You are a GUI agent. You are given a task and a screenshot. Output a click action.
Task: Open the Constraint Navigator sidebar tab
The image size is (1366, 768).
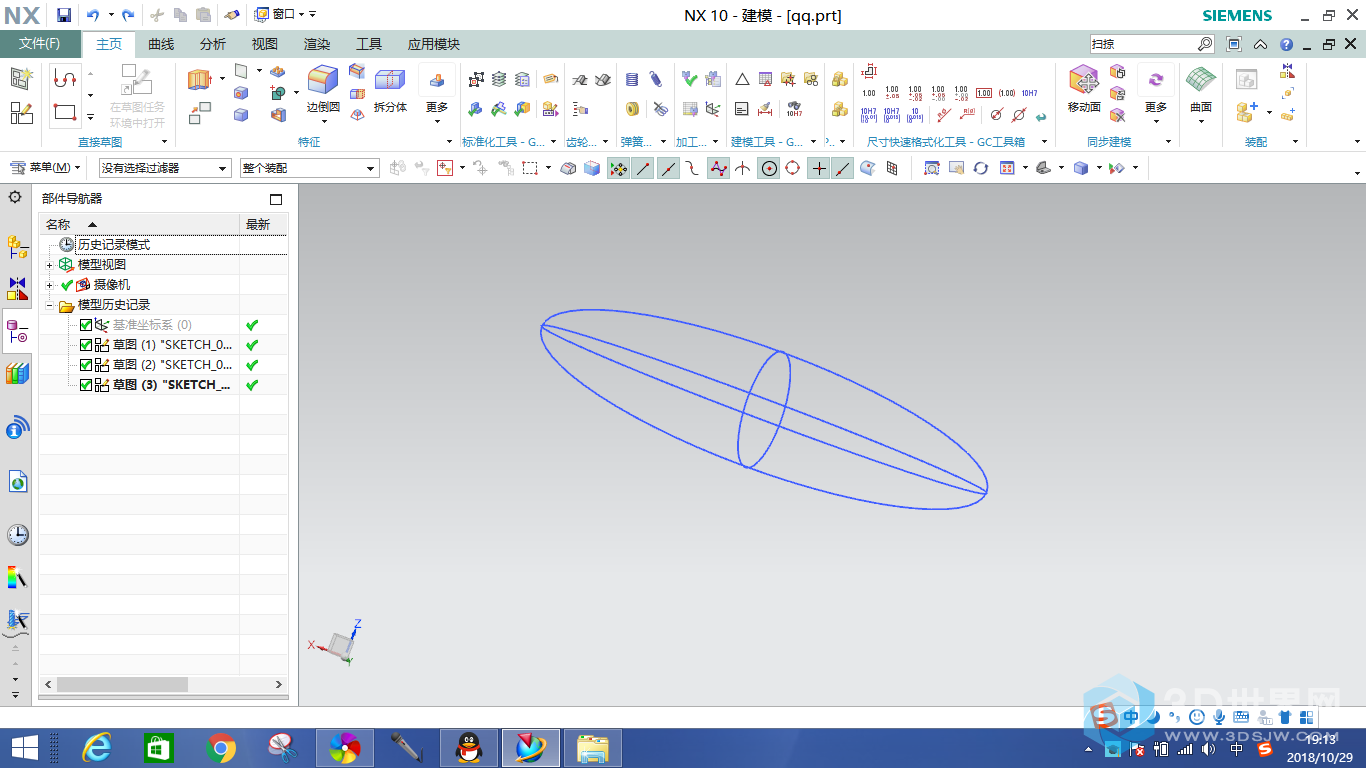[17, 289]
